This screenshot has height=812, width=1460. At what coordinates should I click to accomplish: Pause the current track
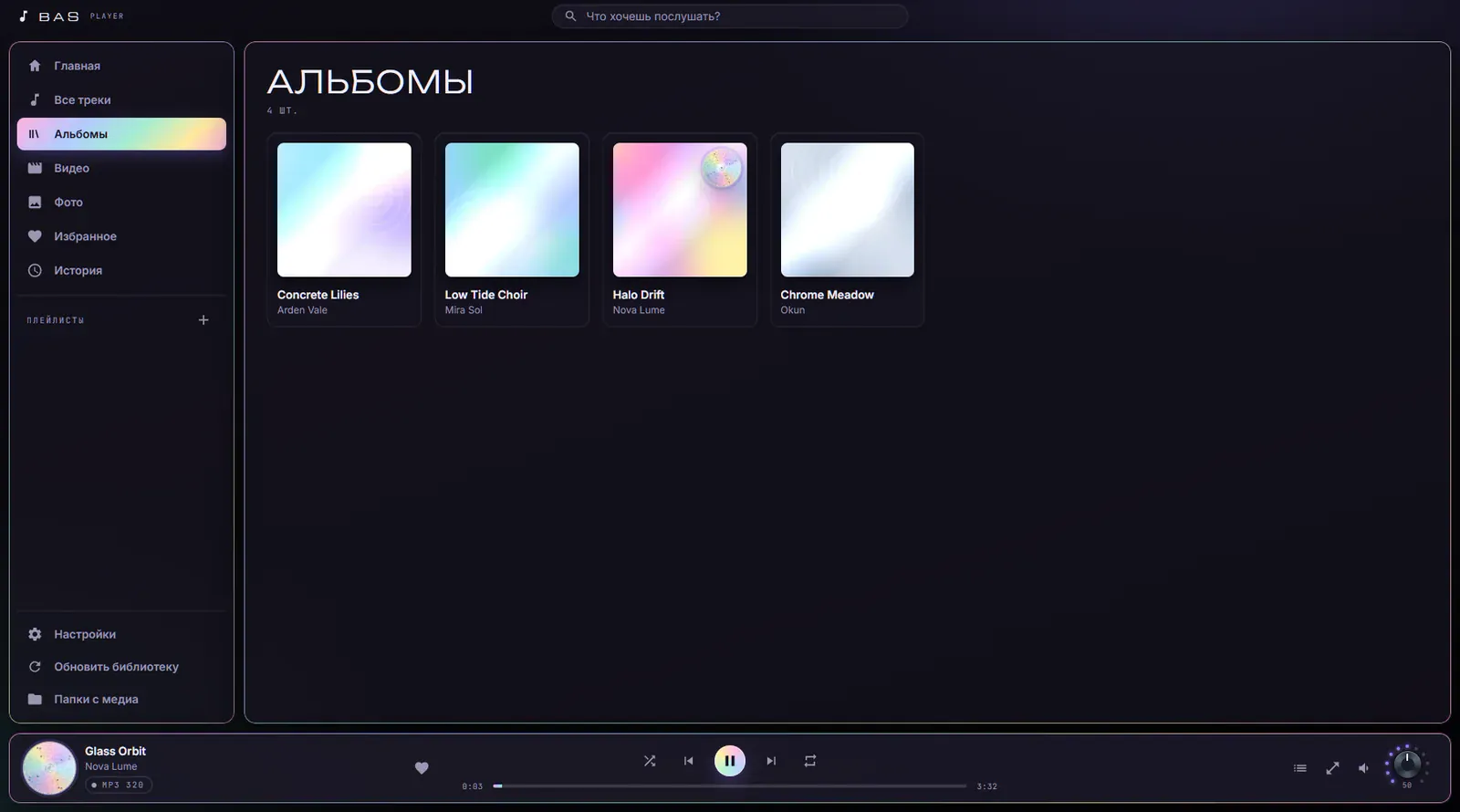pos(730,761)
